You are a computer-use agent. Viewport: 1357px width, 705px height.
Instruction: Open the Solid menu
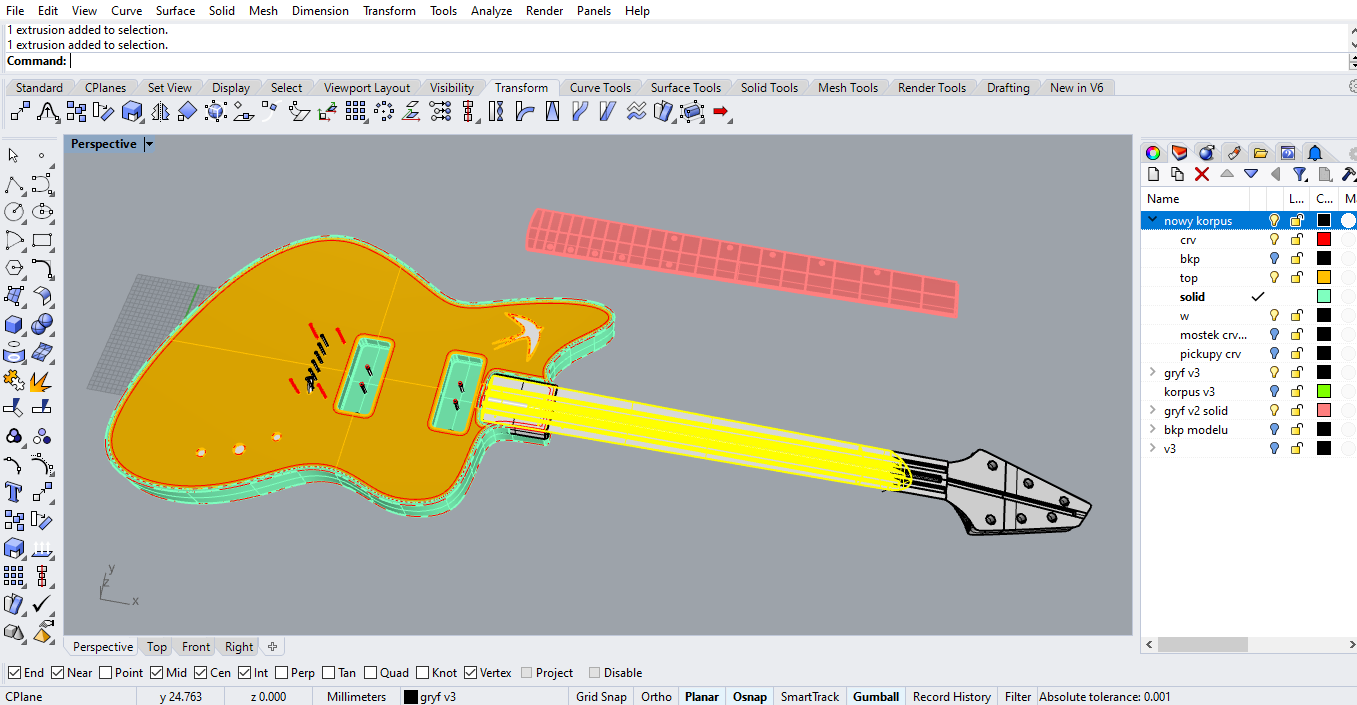[221, 10]
